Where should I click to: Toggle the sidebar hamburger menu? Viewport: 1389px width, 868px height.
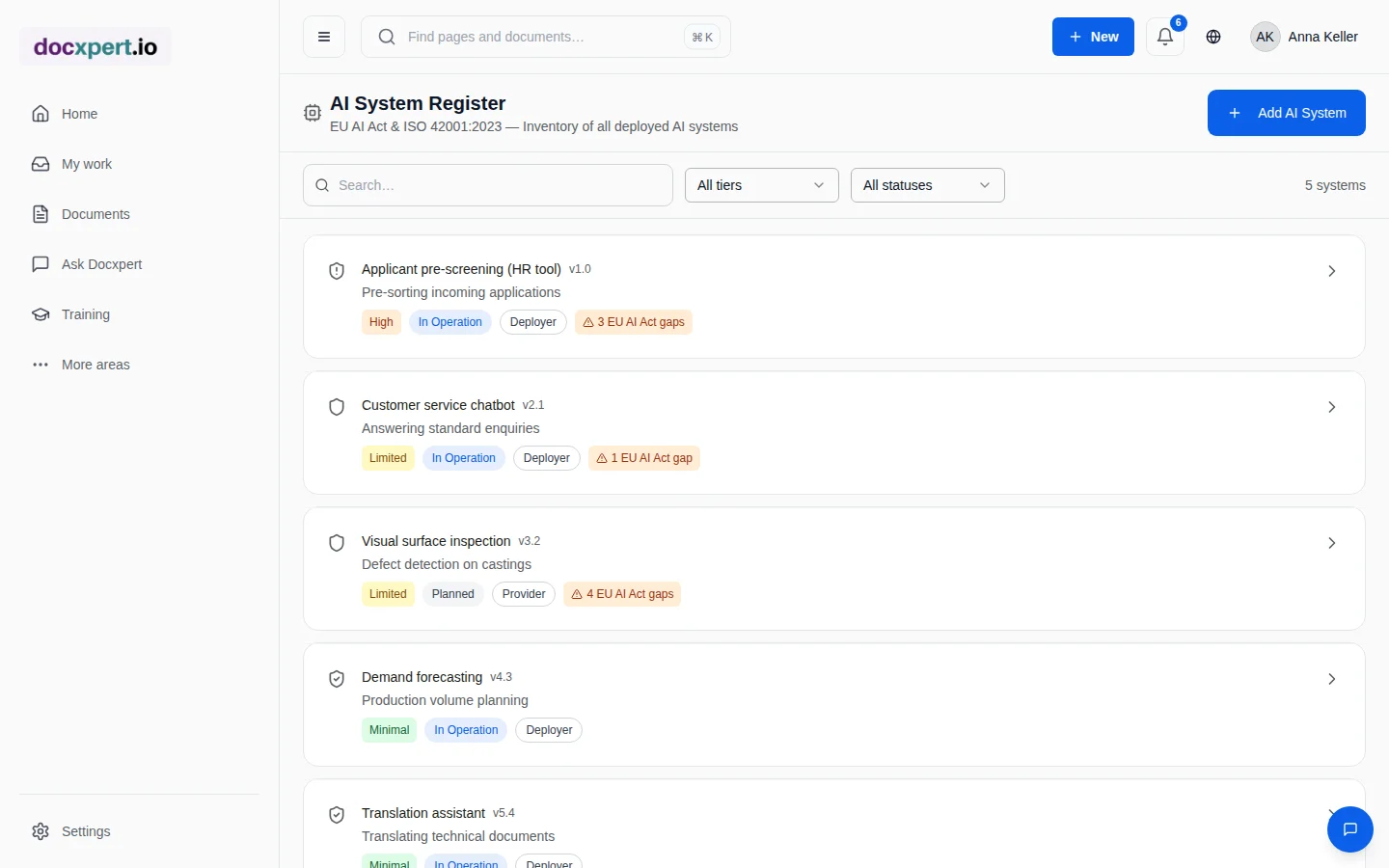point(324,37)
